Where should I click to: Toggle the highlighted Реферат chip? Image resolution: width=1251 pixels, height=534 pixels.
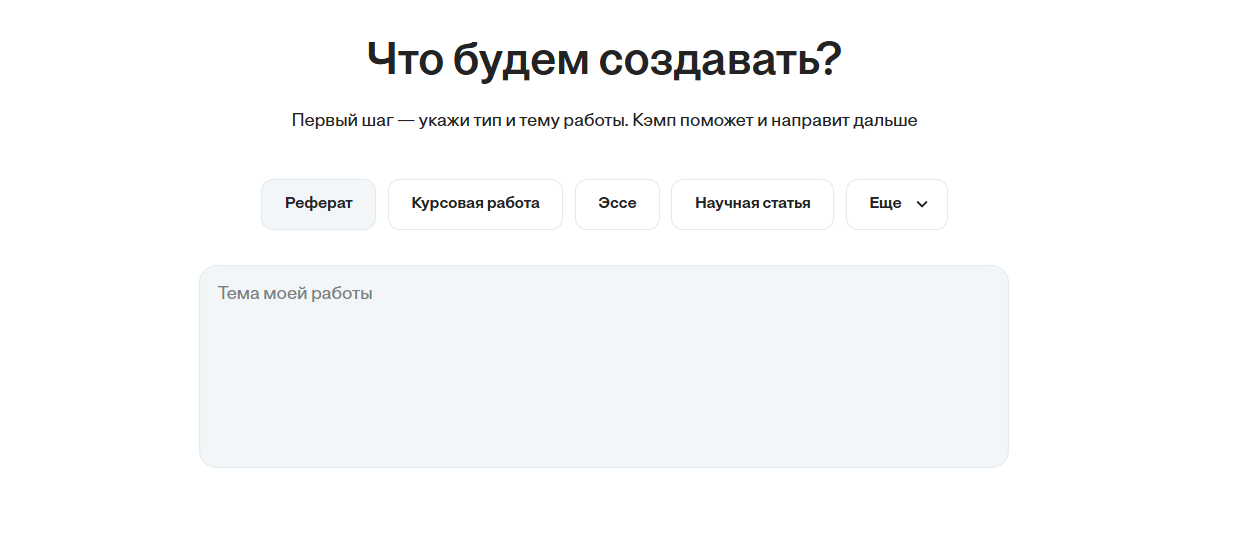pos(318,204)
